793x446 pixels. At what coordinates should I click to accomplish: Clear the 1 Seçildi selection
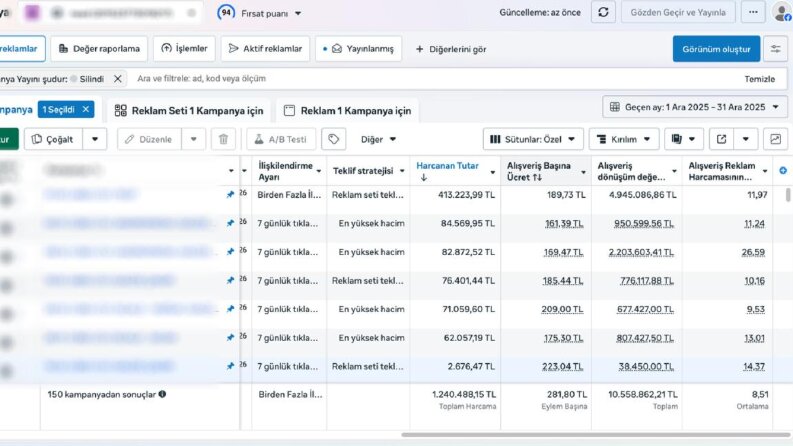[x=86, y=109]
